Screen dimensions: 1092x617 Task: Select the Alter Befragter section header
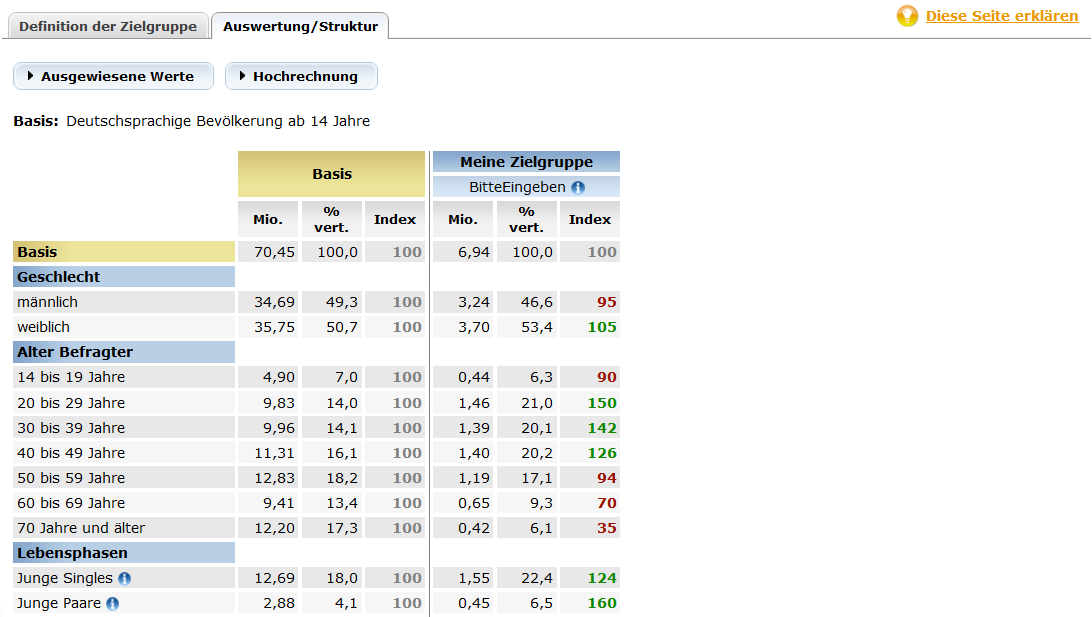coord(75,352)
